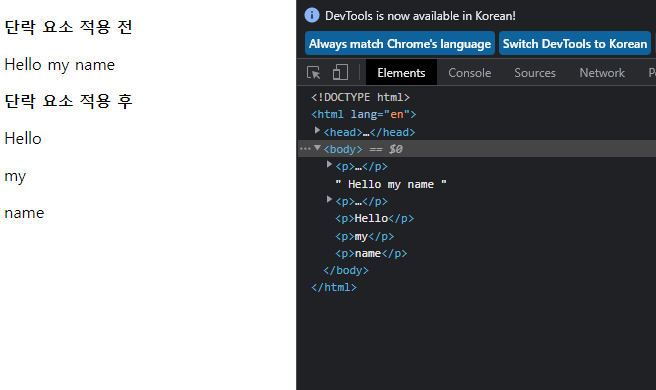Click the three-dot actions beside body
Screen dimensions: 656x390
click(x=305, y=149)
